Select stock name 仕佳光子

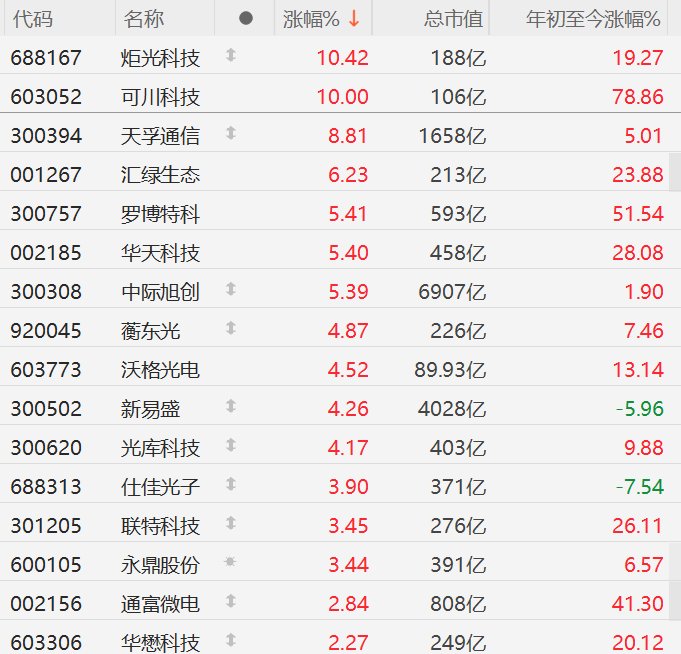(160, 486)
